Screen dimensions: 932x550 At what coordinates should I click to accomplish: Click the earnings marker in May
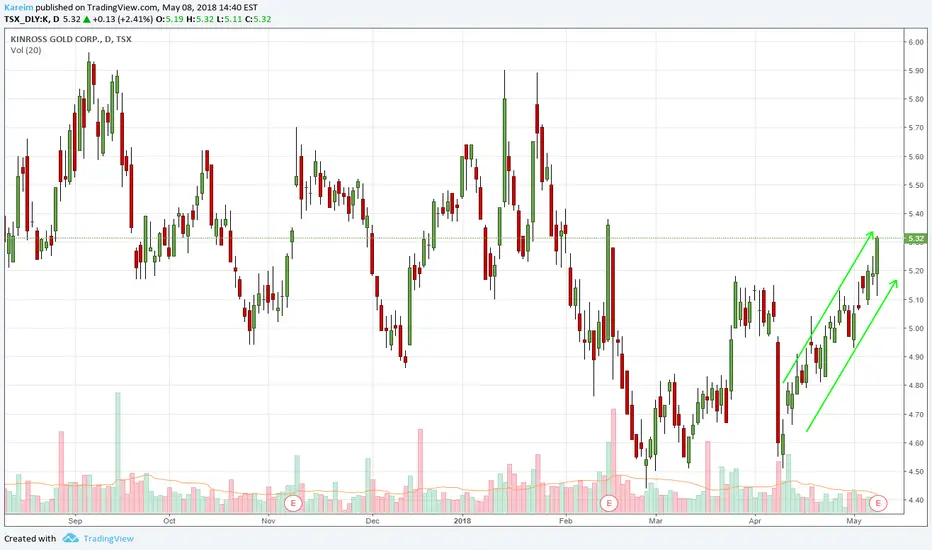878,504
